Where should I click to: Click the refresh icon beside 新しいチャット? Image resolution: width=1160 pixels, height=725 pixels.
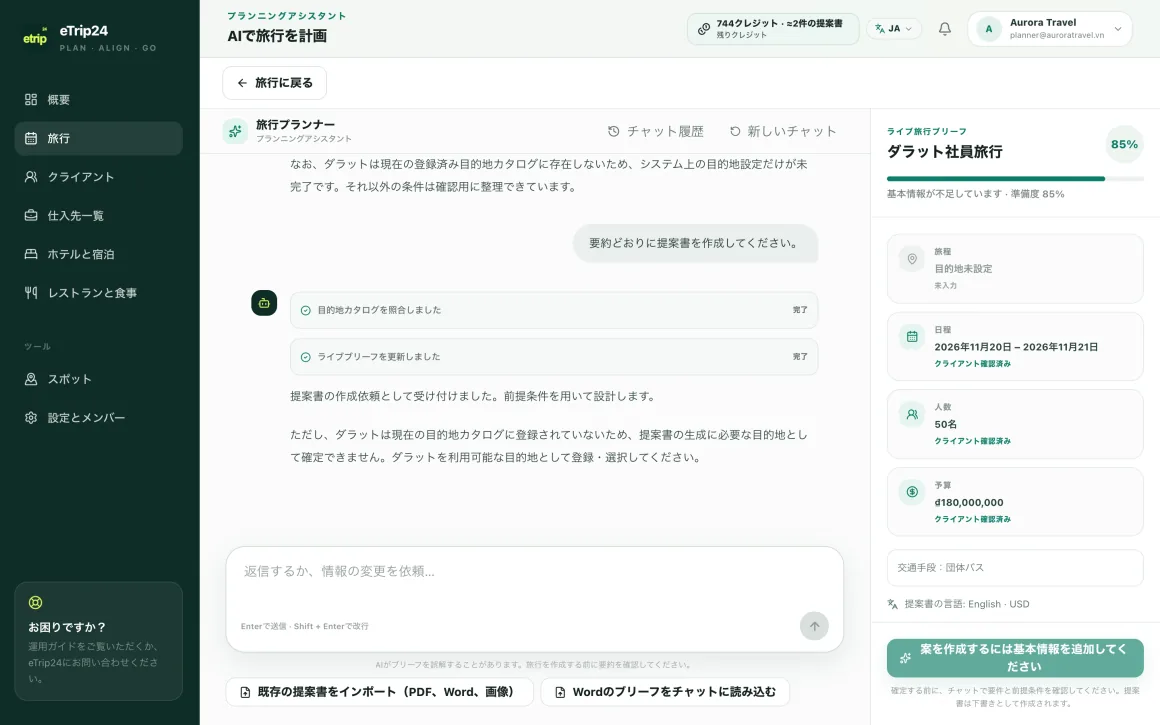[735, 131]
